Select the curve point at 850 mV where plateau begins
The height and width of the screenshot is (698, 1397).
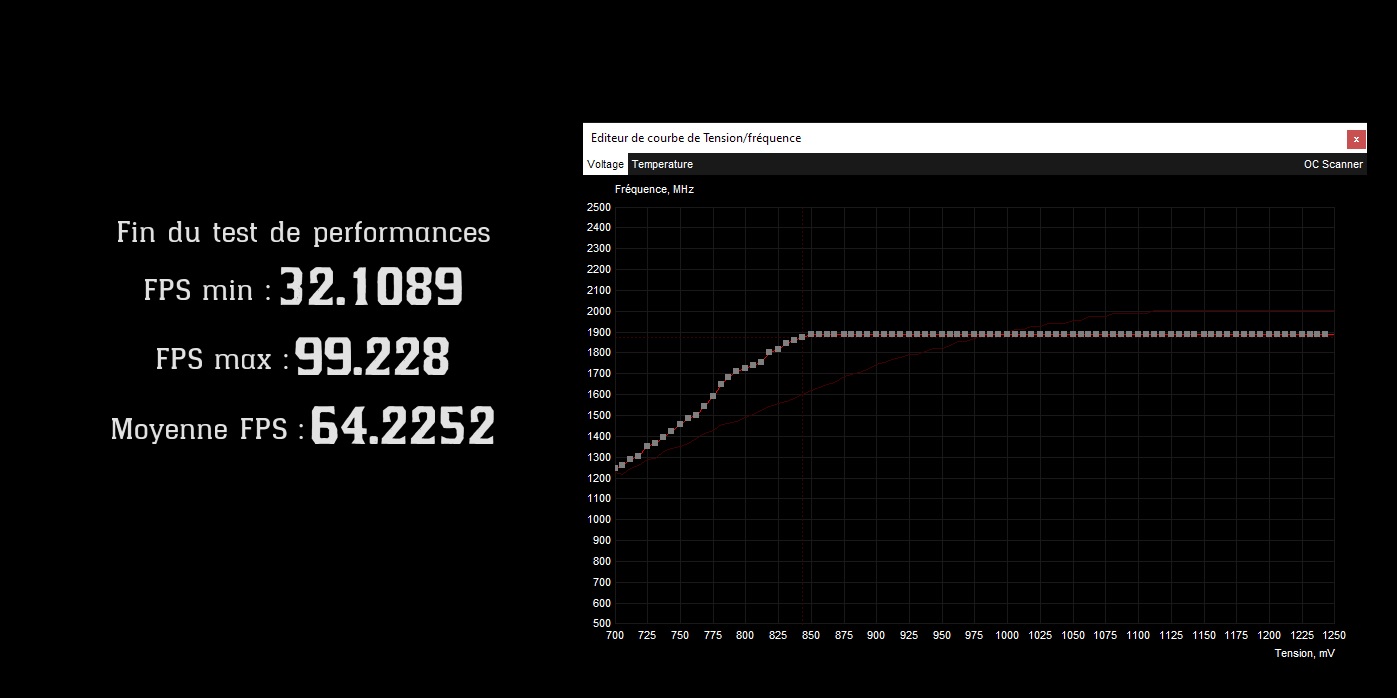811,334
